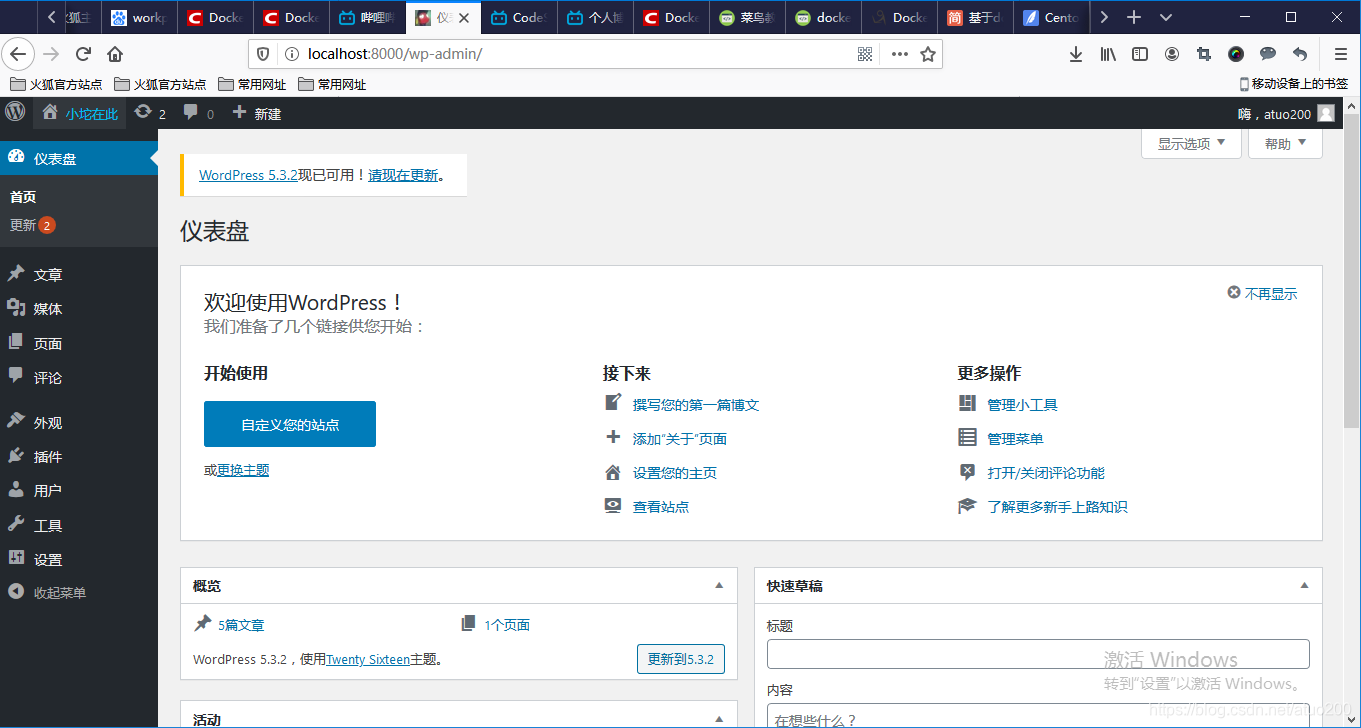Go to browser home page icon

click(115, 54)
